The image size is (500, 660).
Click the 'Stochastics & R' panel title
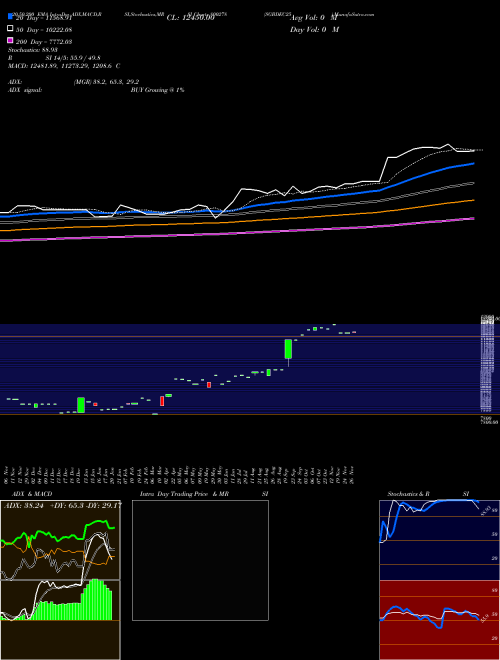point(408,494)
